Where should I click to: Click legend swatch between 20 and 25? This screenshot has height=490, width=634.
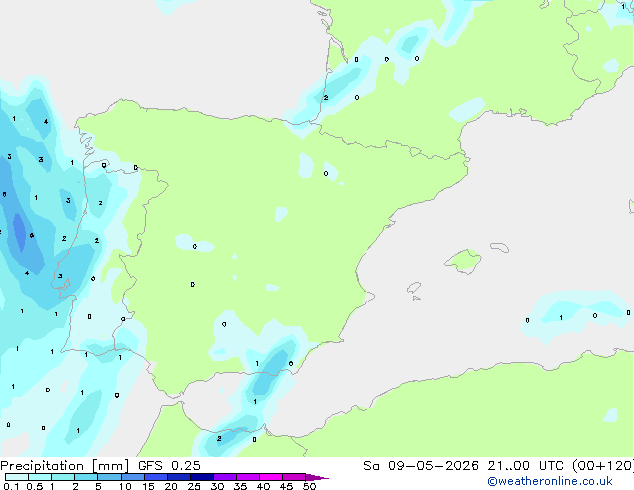(179, 477)
